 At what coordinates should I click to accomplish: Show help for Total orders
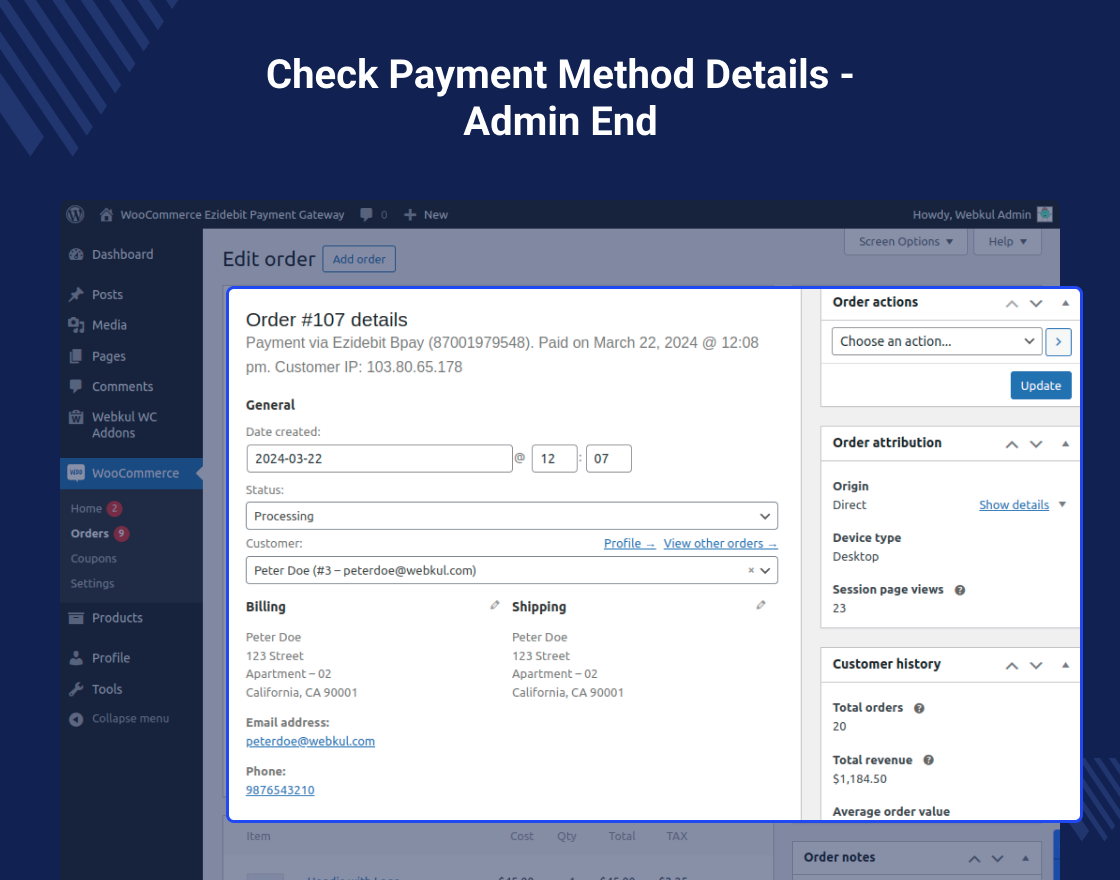pyautogui.click(x=919, y=709)
